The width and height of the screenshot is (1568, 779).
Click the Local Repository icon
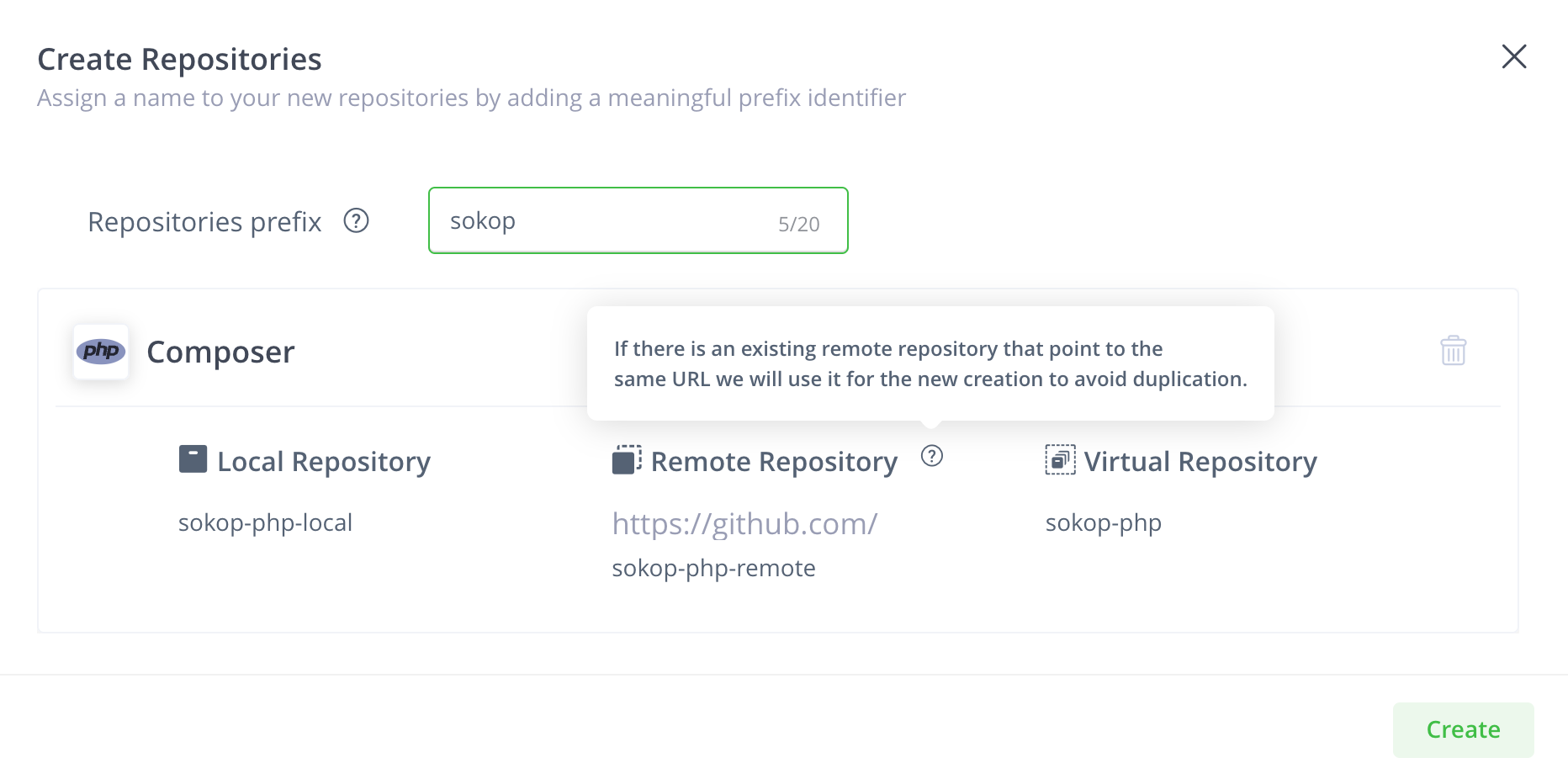coord(193,459)
